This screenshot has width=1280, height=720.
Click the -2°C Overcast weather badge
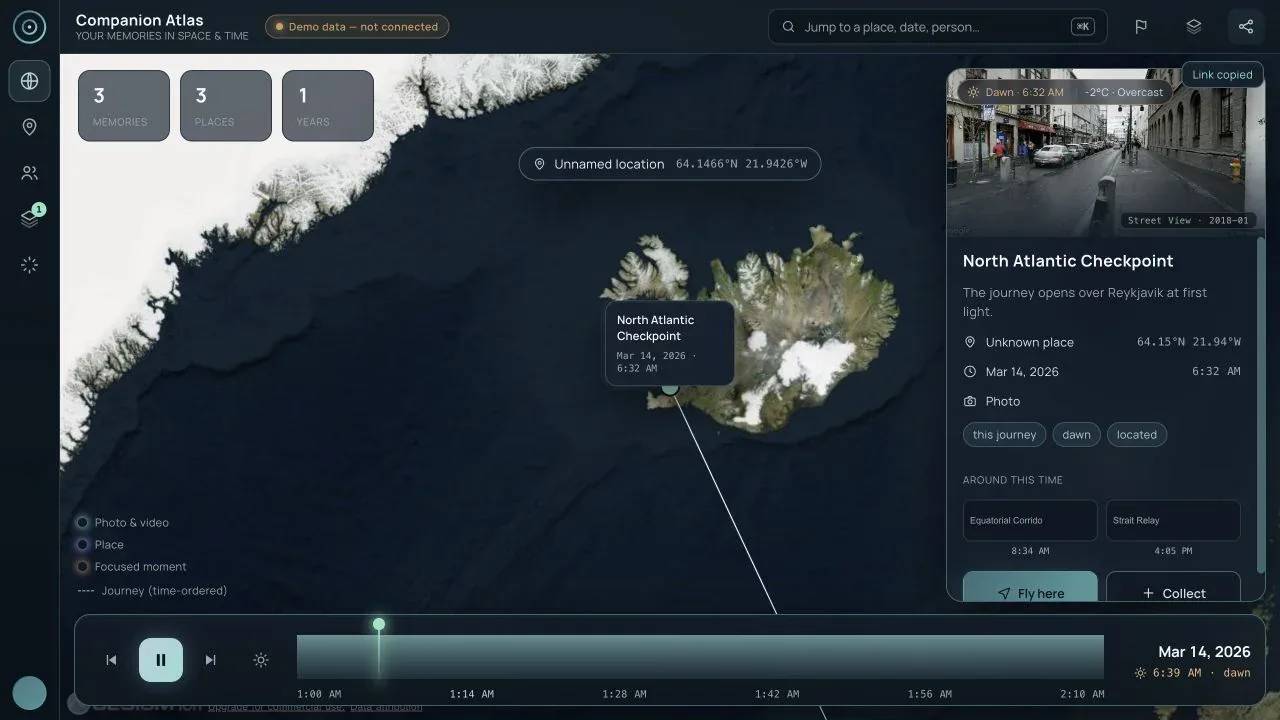click(x=1125, y=92)
